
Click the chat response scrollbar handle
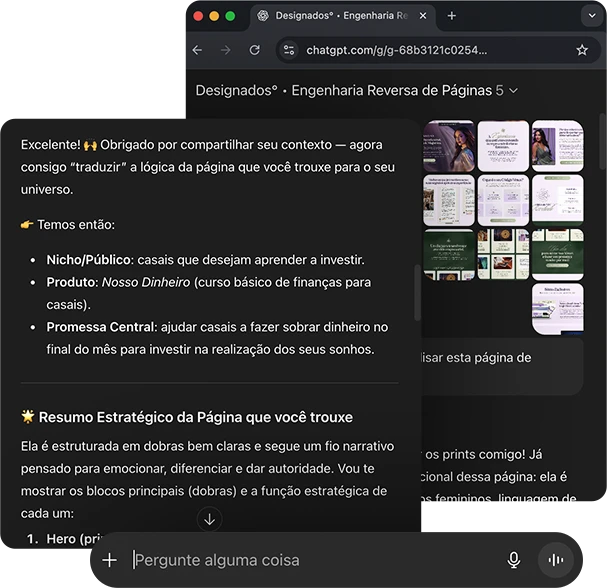(417, 293)
